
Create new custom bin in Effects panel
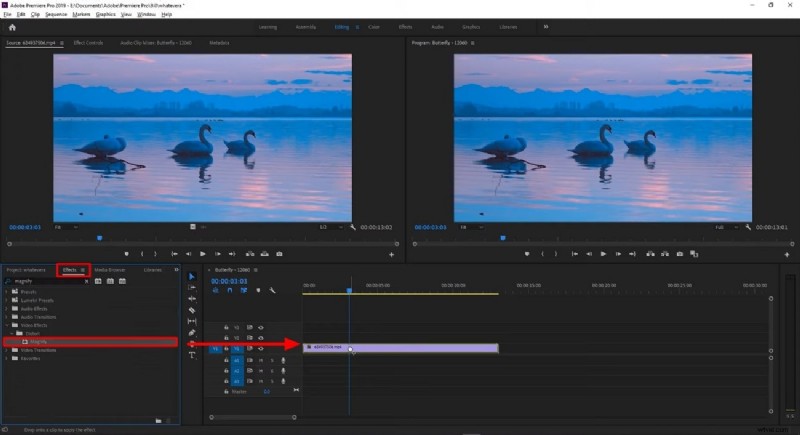coord(159,421)
